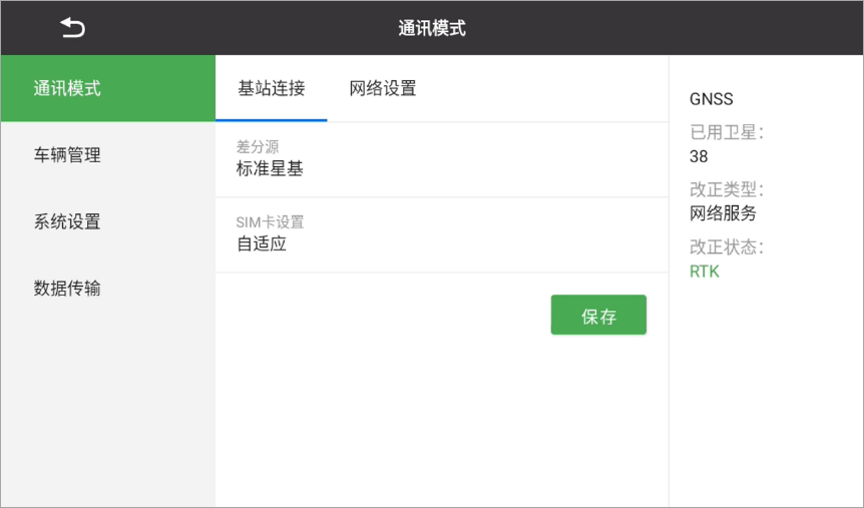Open 数据传输 in the sidebar
This screenshot has width=864, height=508.
point(108,288)
